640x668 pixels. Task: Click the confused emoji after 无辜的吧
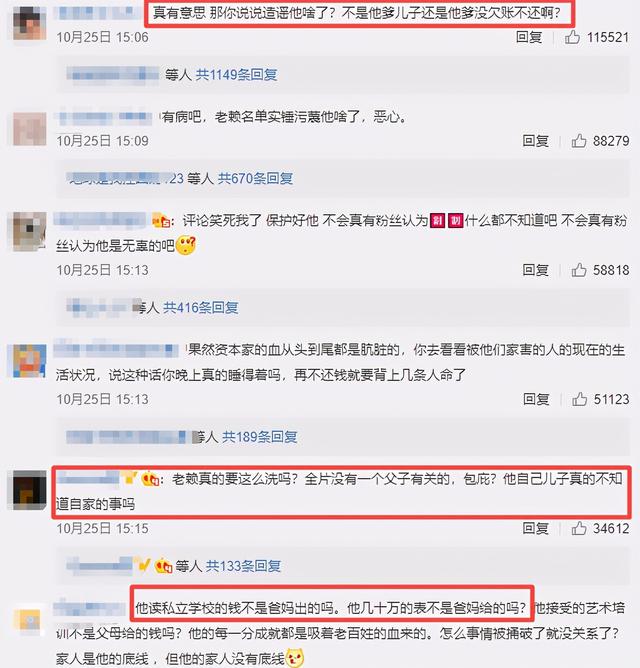click(x=185, y=245)
